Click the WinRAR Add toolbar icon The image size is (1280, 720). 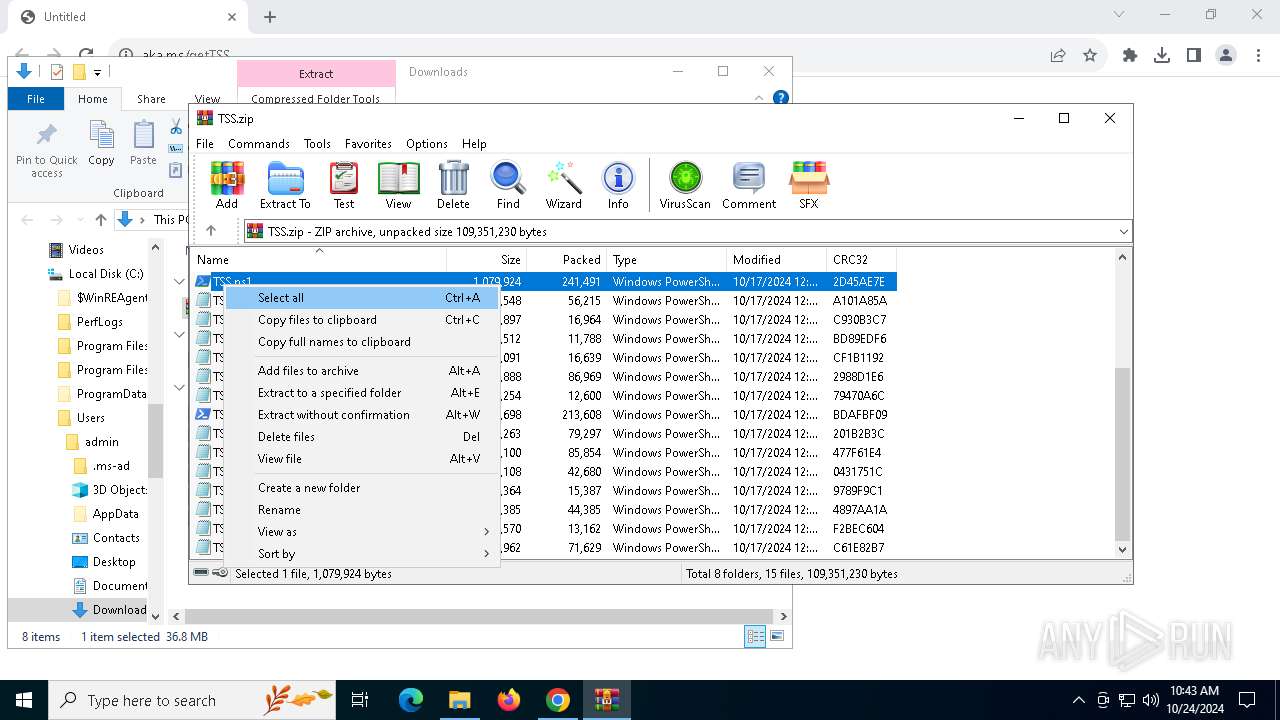(x=227, y=185)
